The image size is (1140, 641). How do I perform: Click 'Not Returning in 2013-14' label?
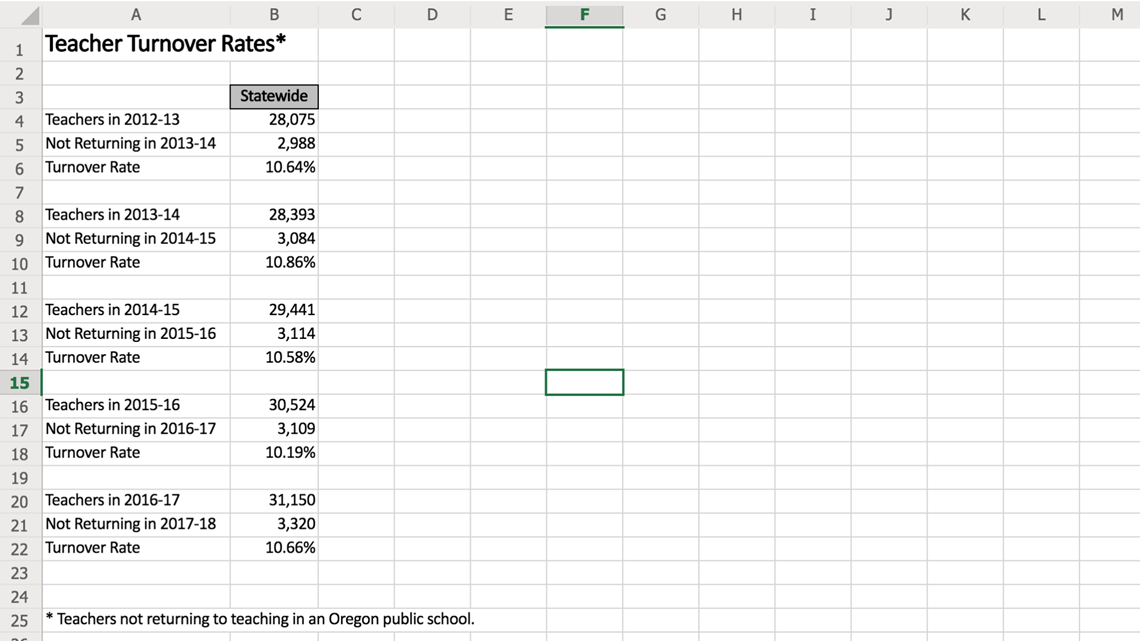tap(131, 144)
